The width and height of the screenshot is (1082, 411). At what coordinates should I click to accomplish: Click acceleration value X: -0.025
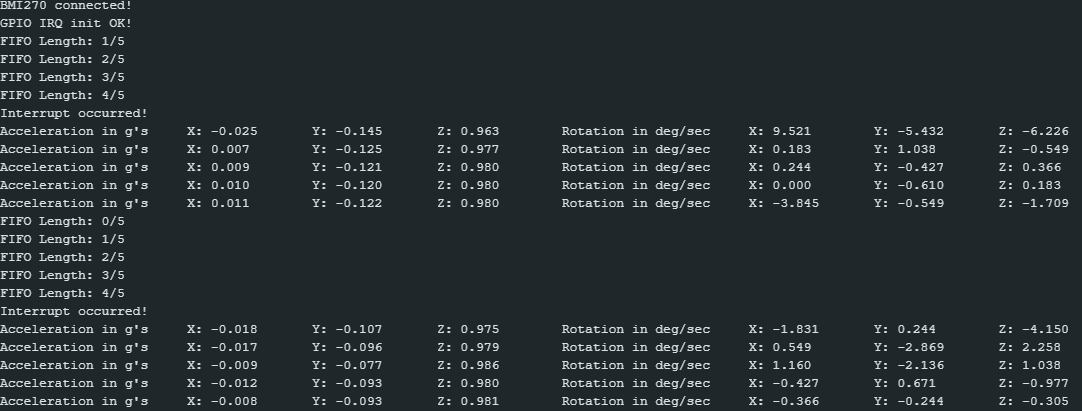tap(222, 131)
